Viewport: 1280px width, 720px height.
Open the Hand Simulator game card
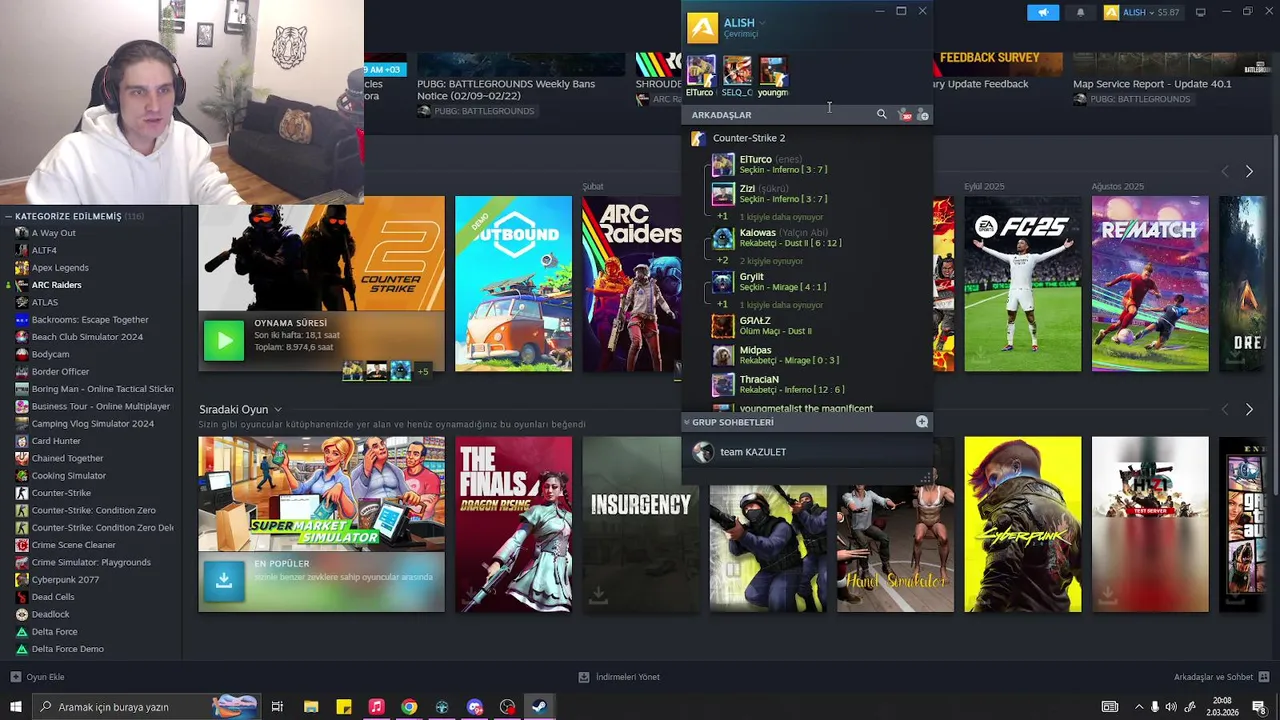(895, 548)
